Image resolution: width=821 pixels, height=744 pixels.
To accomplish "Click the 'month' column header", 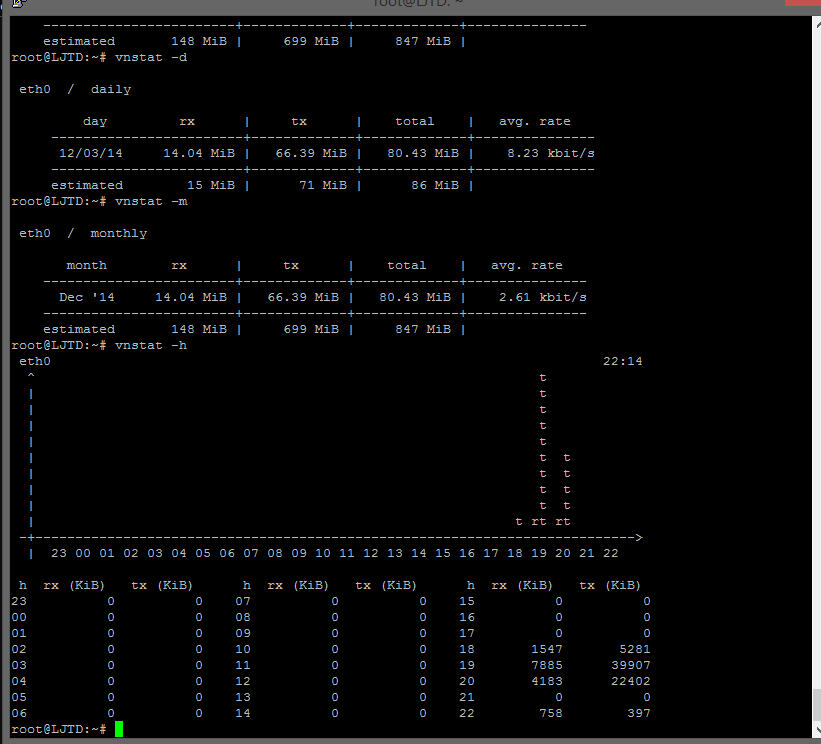I will click(x=86, y=265).
